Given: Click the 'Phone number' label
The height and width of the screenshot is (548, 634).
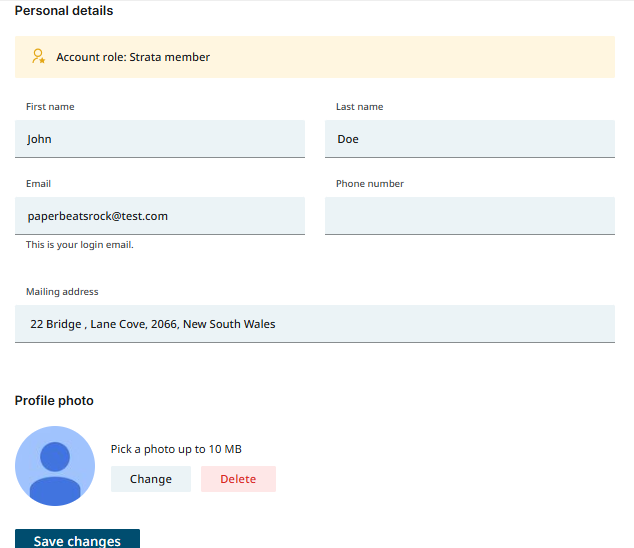Looking at the screenshot, I should (x=370, y=184).
